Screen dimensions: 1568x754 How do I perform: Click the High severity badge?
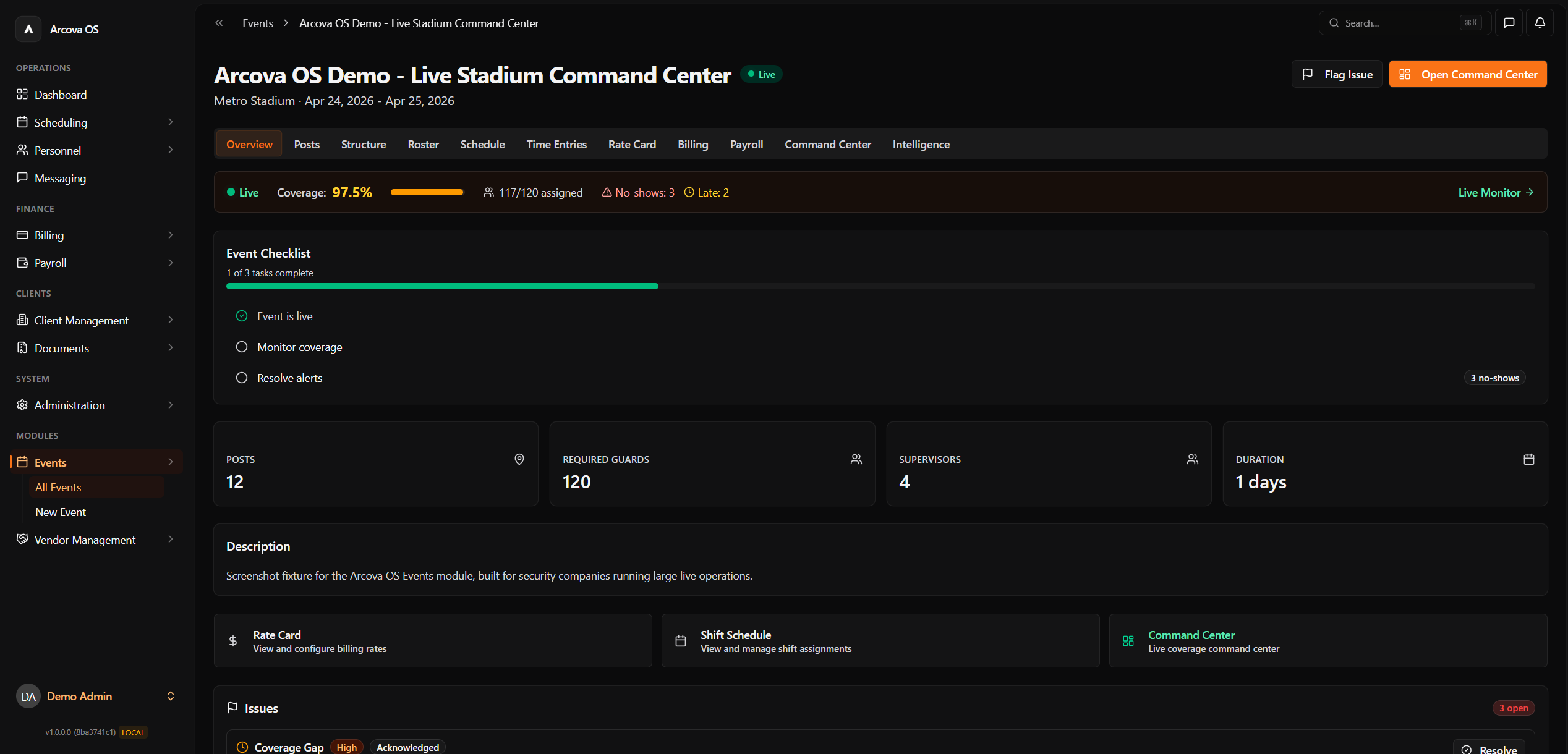coord(346,747)
